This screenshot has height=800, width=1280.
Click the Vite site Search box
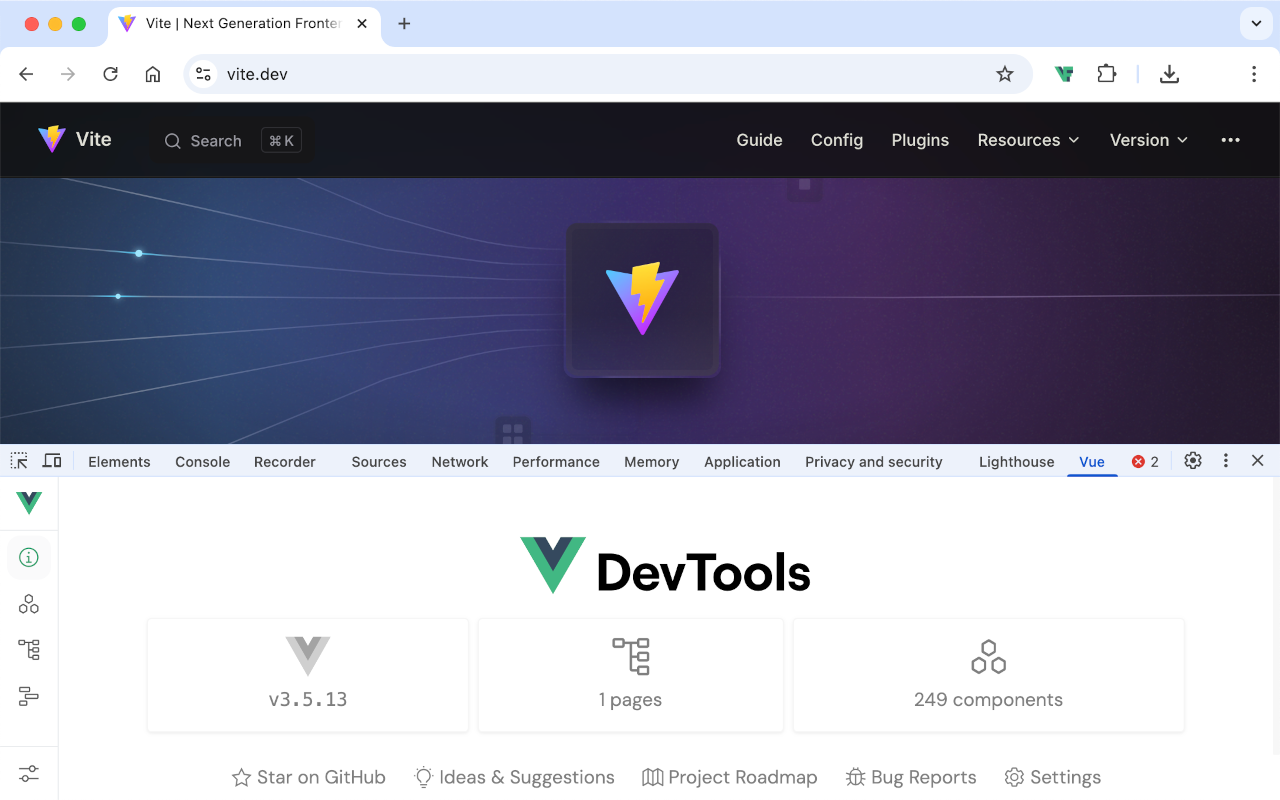tap(233, 141)
